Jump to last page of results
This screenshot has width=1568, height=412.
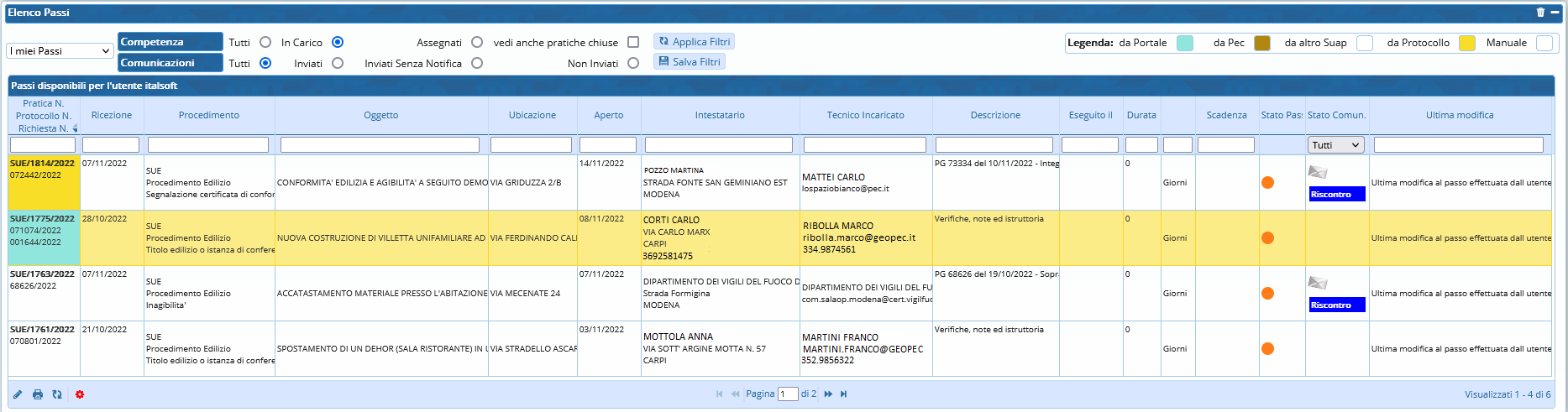(844, 394)
